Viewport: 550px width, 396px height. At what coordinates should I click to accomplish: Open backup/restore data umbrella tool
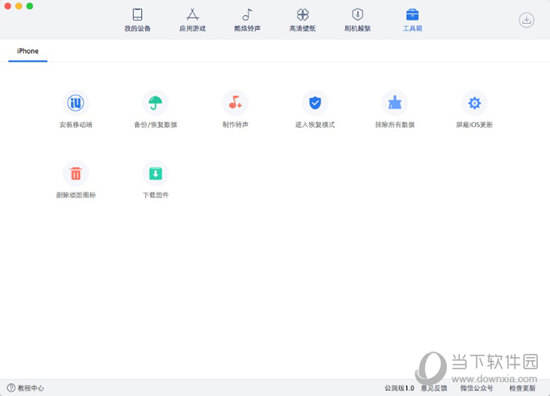point(155,109)
